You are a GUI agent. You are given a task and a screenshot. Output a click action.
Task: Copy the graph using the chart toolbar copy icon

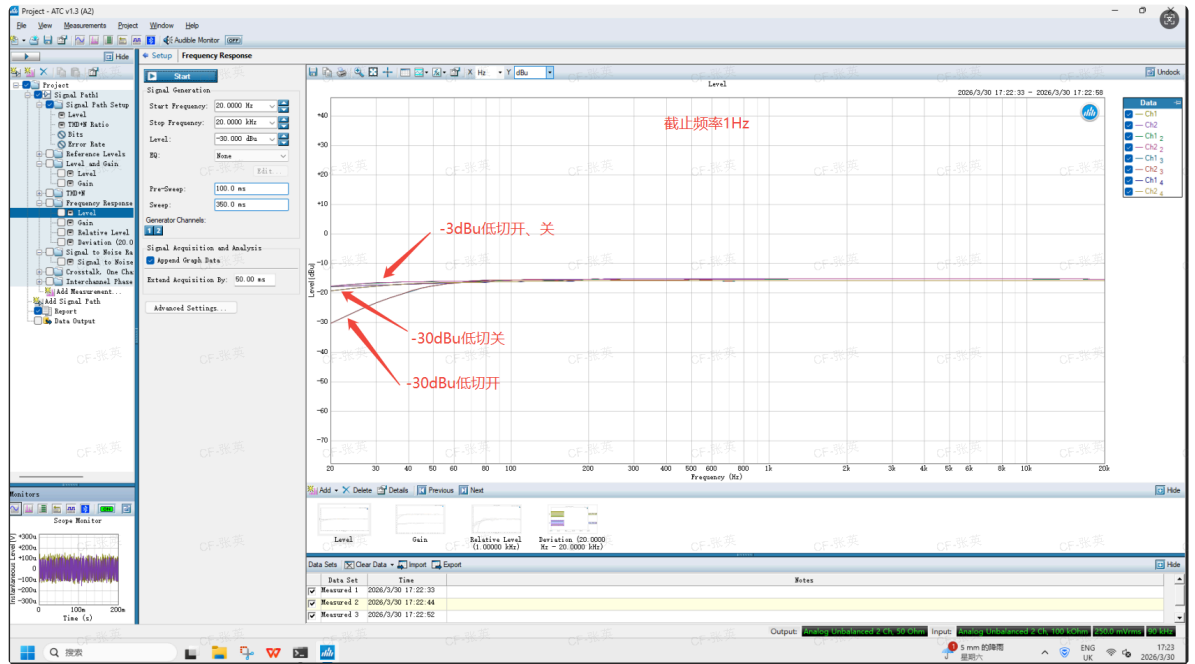click(327, 72)
